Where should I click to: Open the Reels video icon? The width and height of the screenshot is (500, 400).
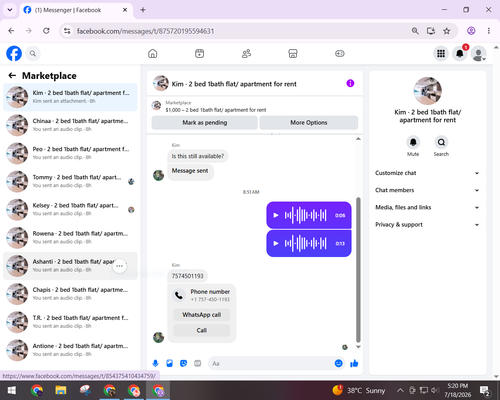pos(199,53)
